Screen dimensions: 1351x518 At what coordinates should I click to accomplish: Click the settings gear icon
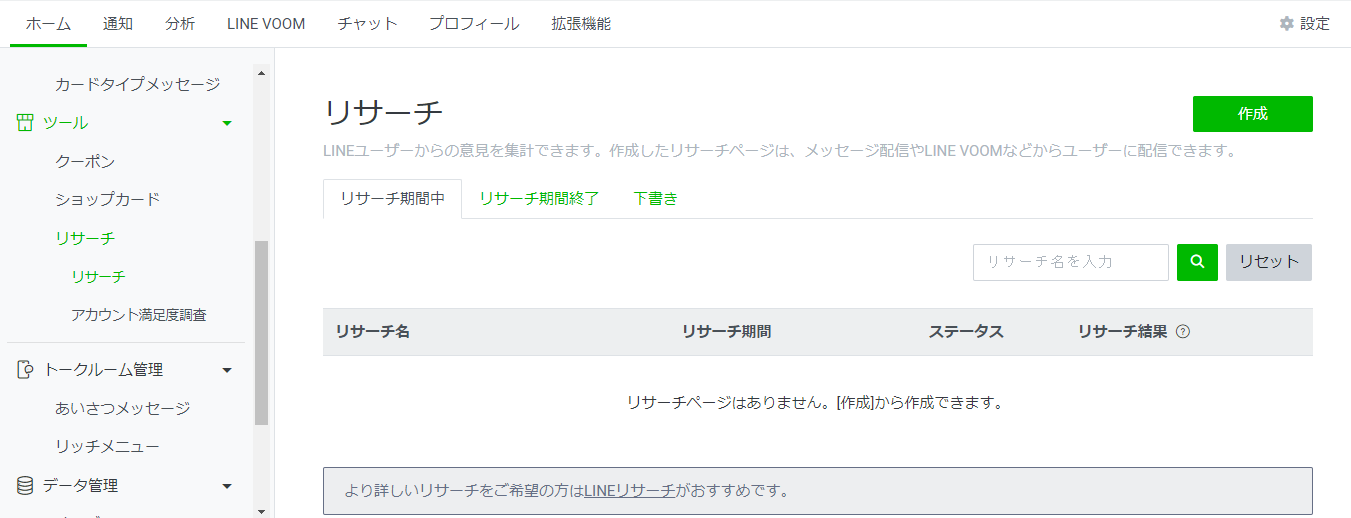point(1287,24)
